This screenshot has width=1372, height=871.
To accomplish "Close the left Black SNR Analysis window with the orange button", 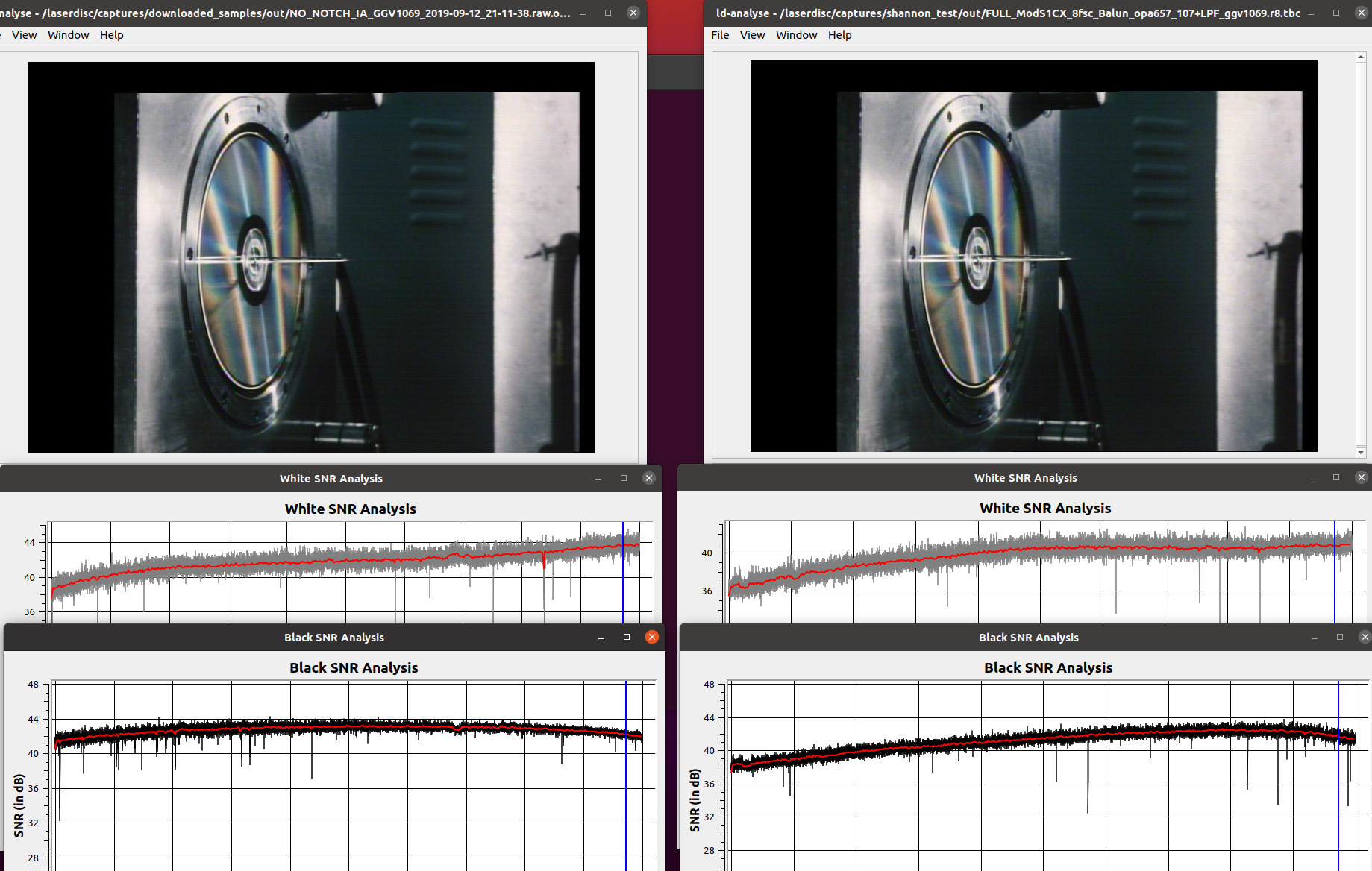I will 651,637.
